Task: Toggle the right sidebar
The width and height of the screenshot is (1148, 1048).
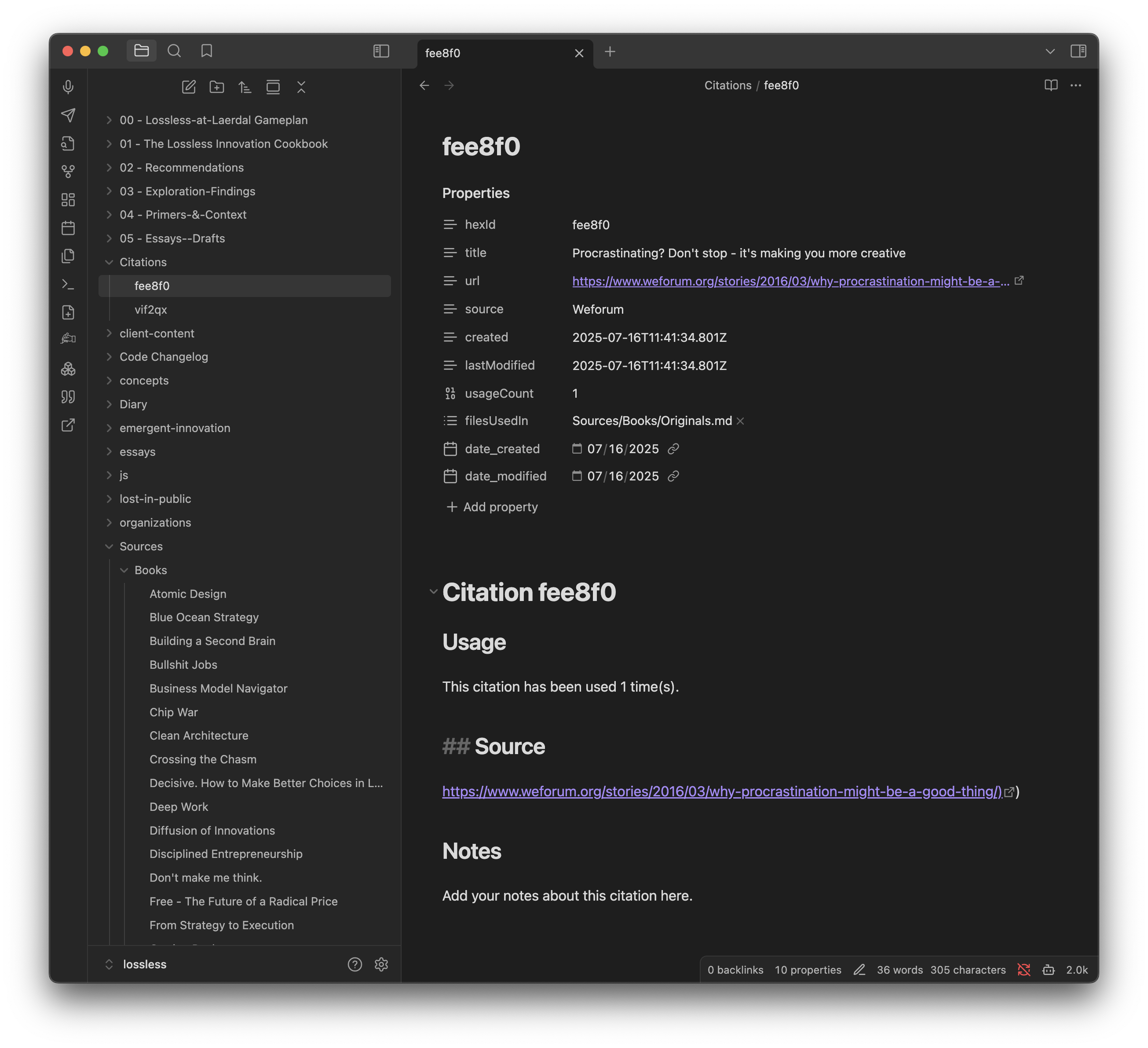Action: 1078,51
